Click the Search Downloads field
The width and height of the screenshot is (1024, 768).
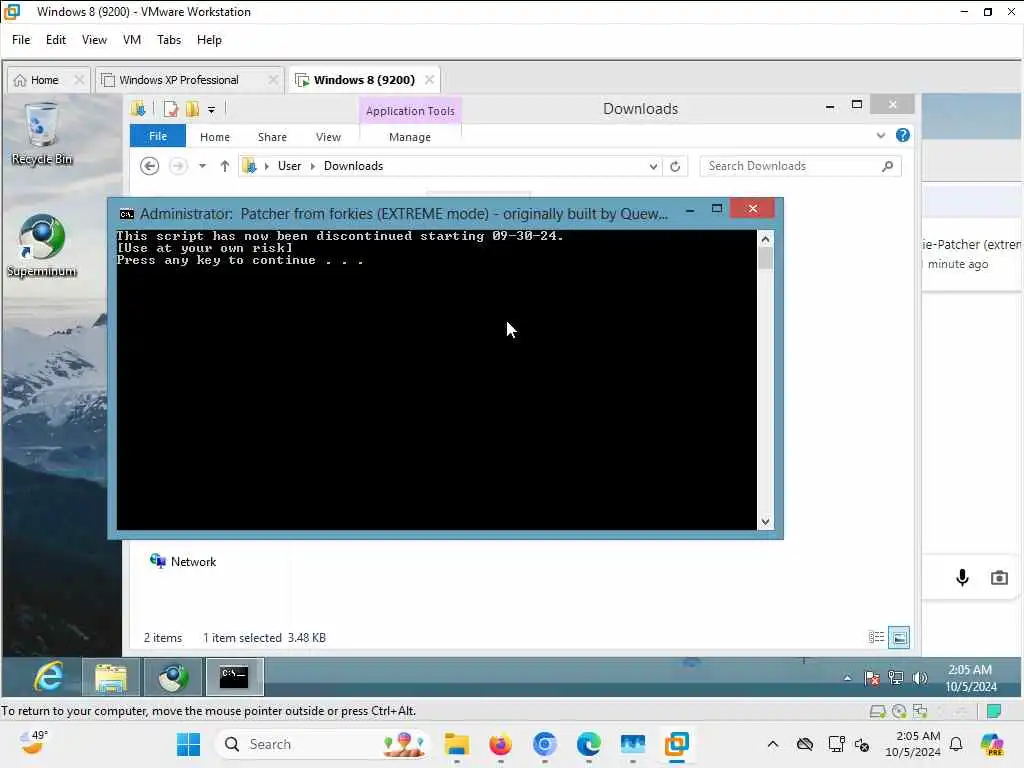tap(800, 166)
